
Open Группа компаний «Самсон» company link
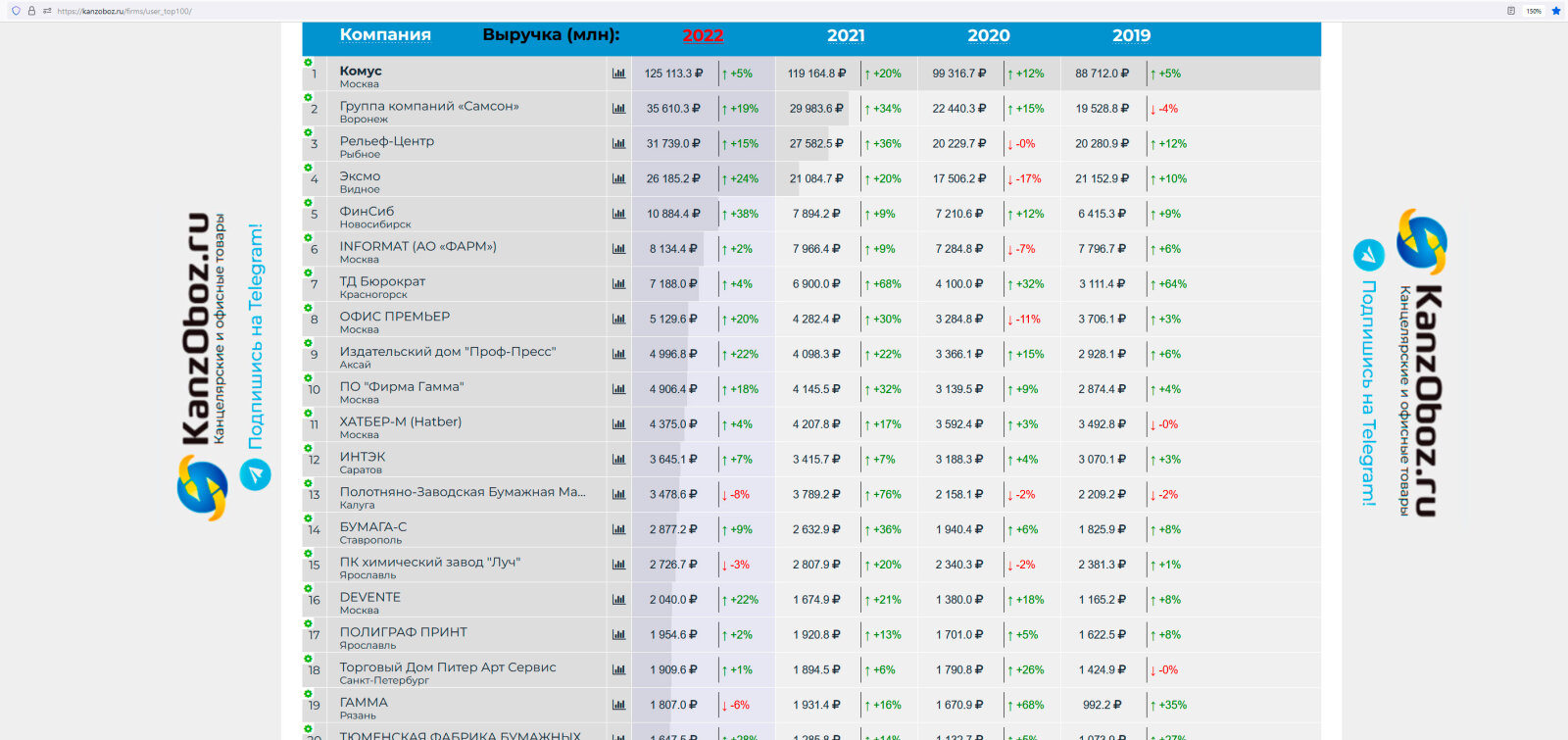point(429,106)
